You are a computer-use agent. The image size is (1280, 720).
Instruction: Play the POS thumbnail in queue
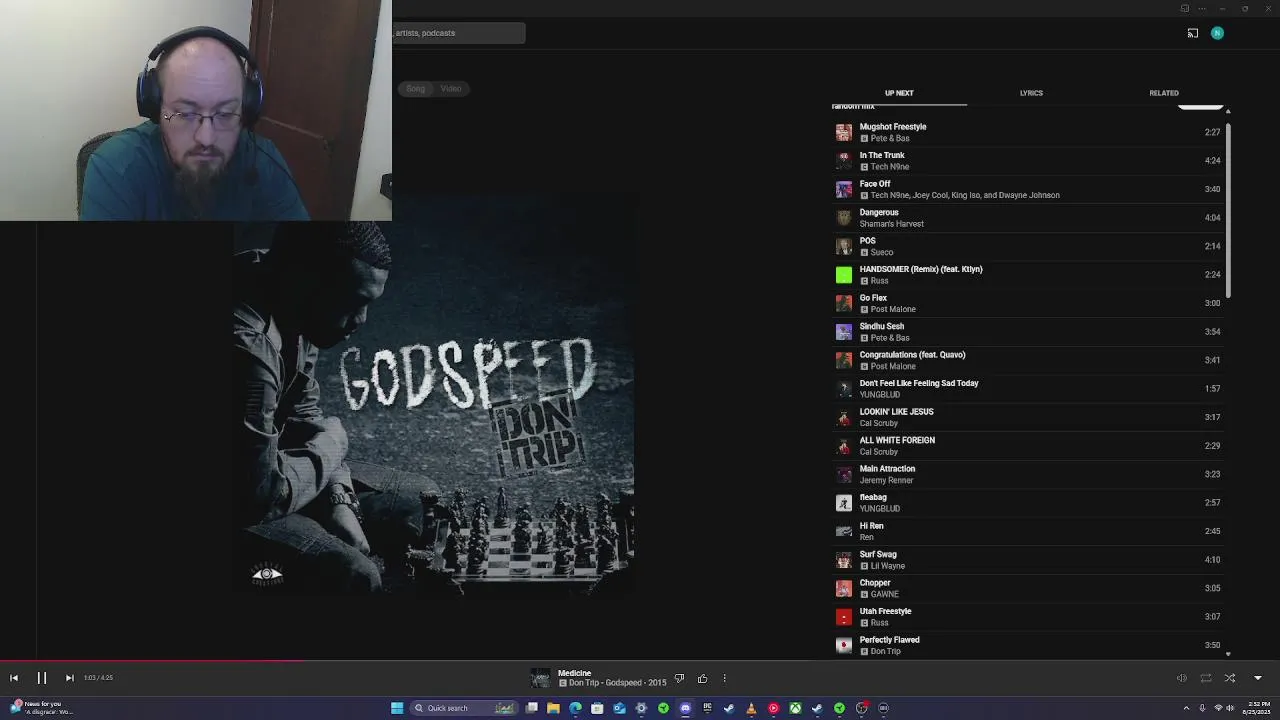[x=844, y=246]
